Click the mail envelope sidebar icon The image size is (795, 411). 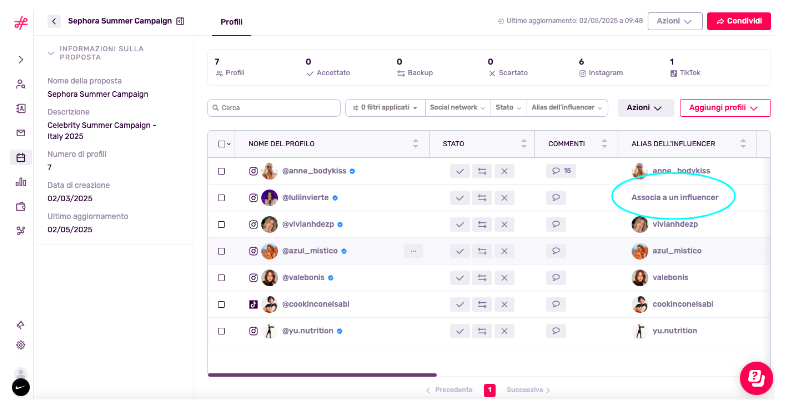pos(21,133)
